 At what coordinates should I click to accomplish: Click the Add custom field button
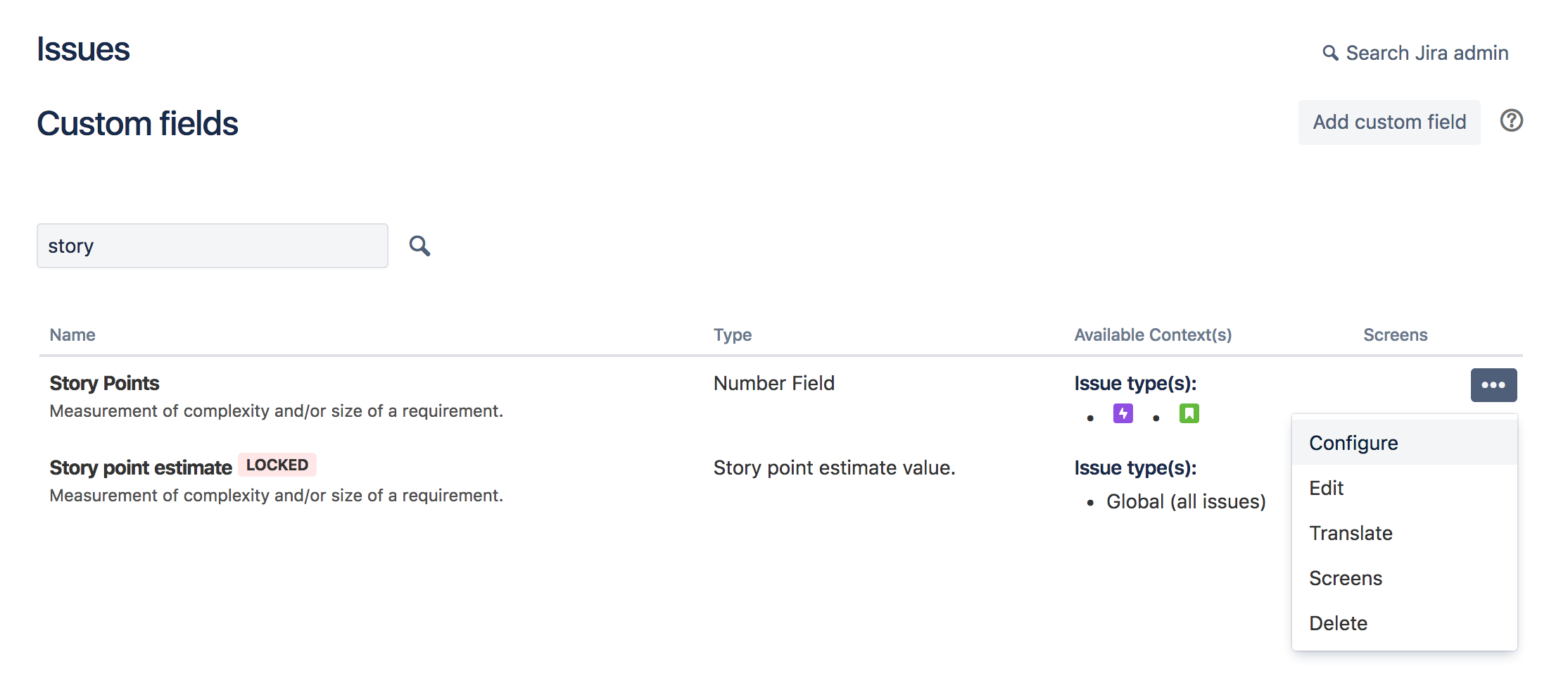[x=1389, y=122]
